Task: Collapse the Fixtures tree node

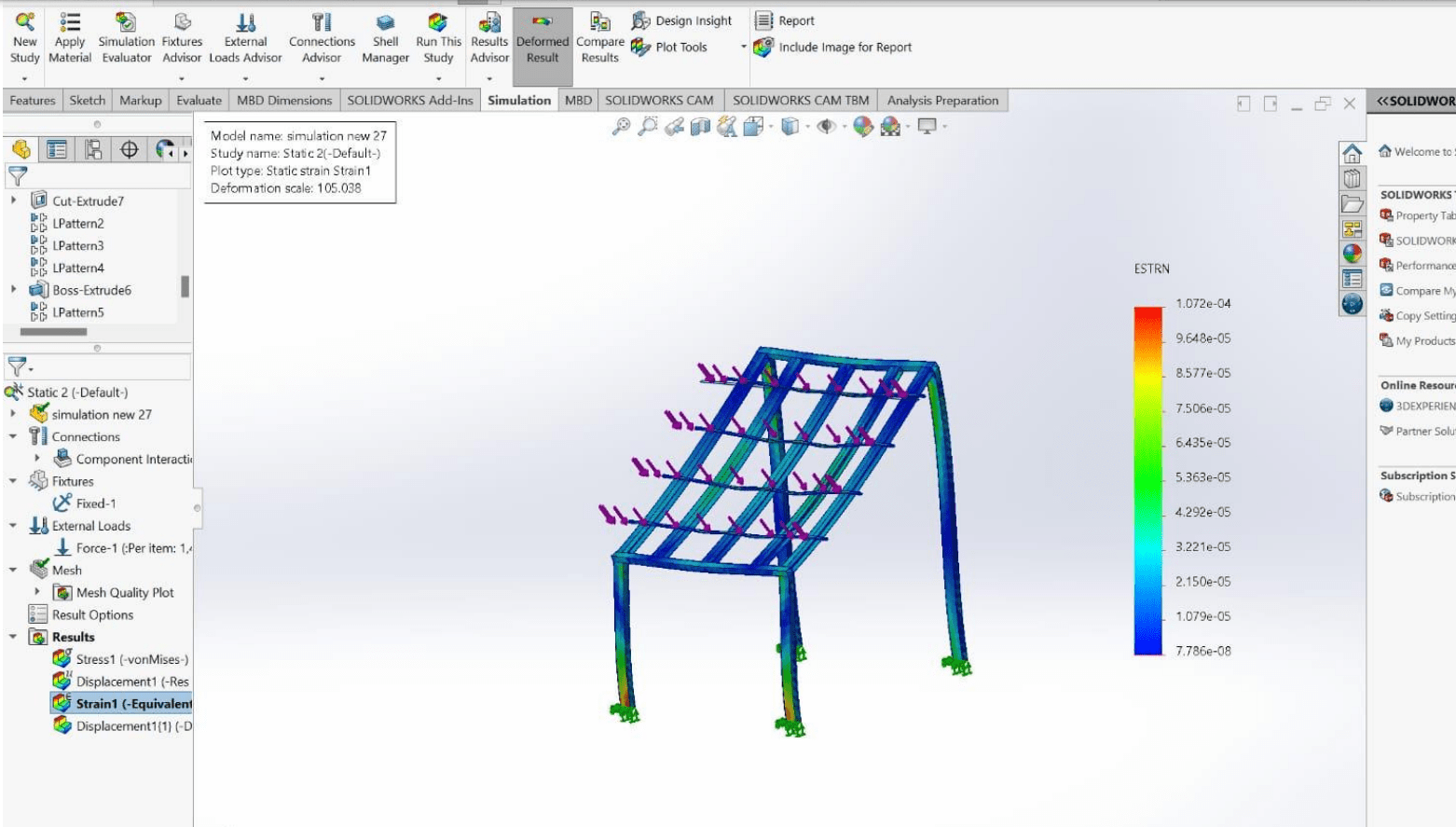Action: pos(13,481)
